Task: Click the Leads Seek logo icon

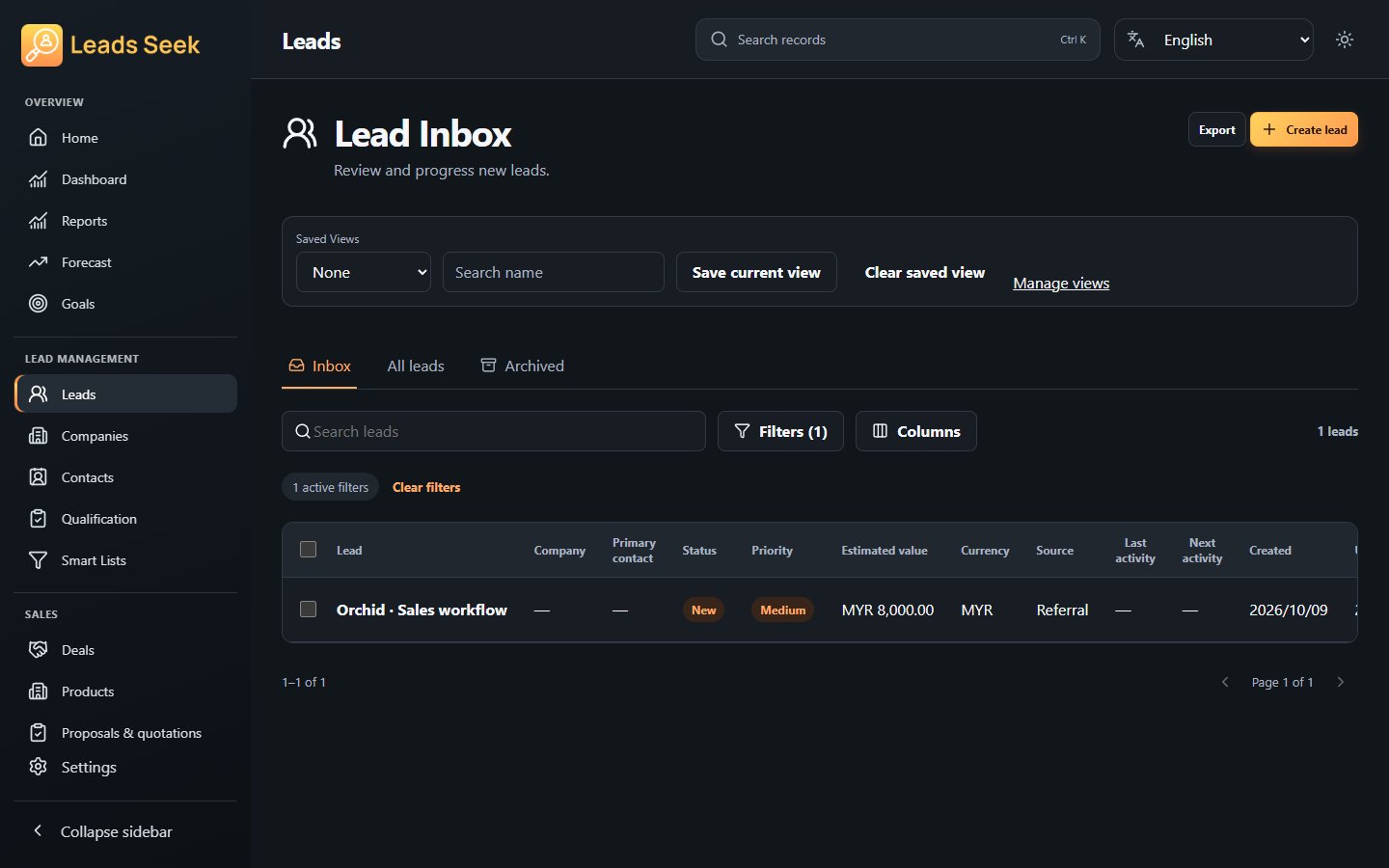Action: [x=41, y=44]
